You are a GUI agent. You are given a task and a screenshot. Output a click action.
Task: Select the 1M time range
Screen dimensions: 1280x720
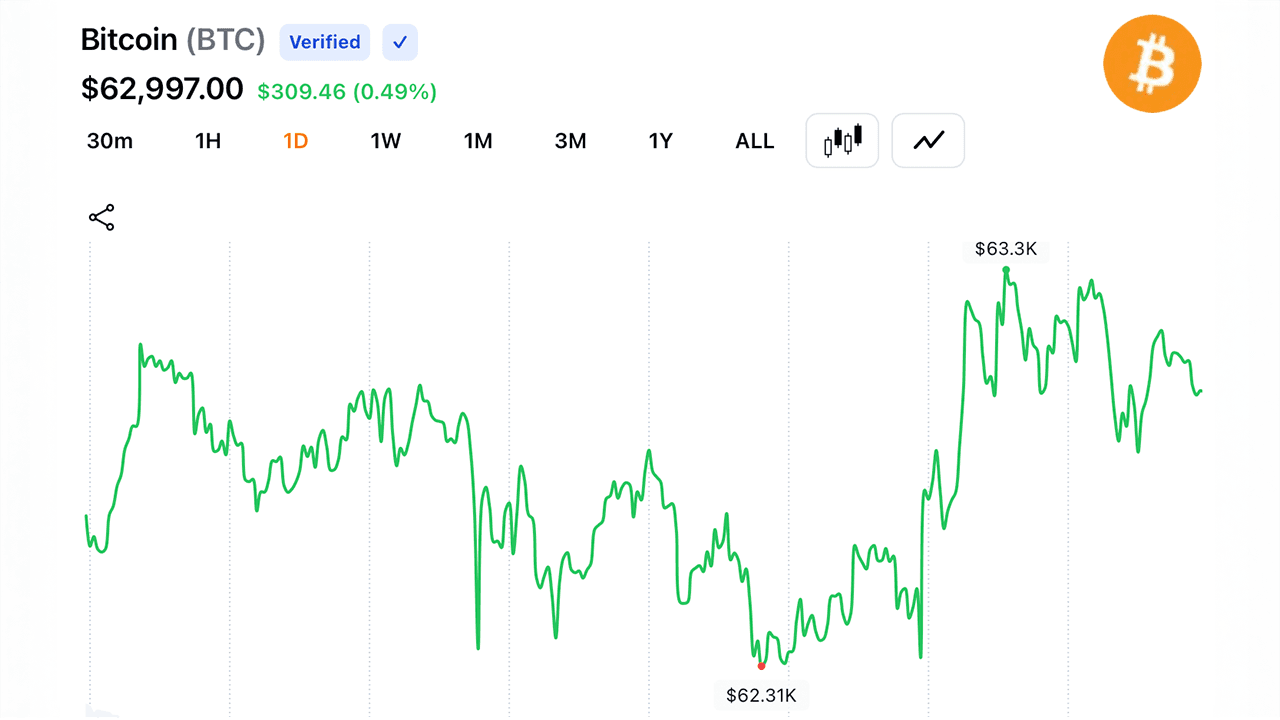coord(478,141)
